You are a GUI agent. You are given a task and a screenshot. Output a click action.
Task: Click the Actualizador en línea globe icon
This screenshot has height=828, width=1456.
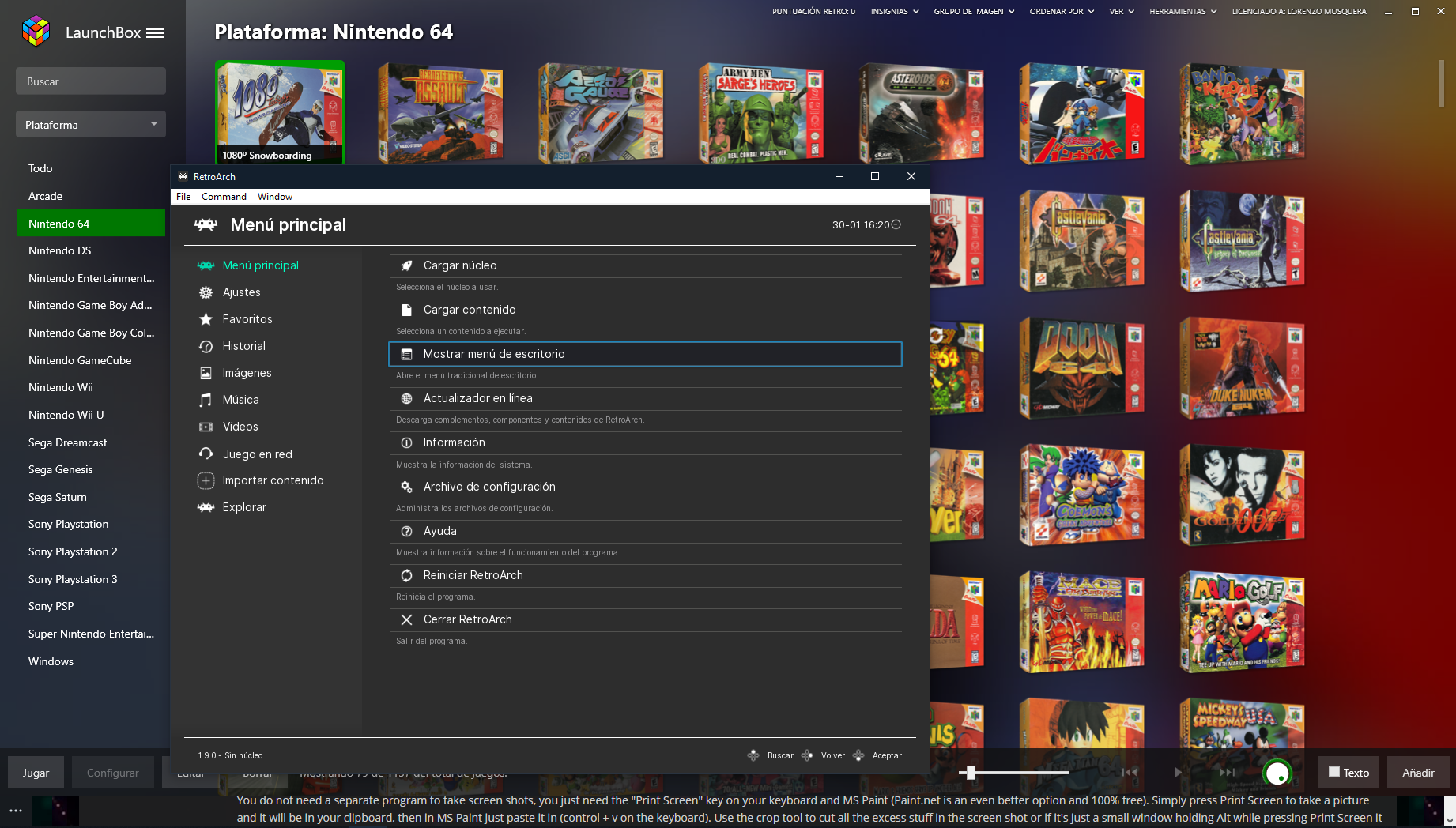406,398
